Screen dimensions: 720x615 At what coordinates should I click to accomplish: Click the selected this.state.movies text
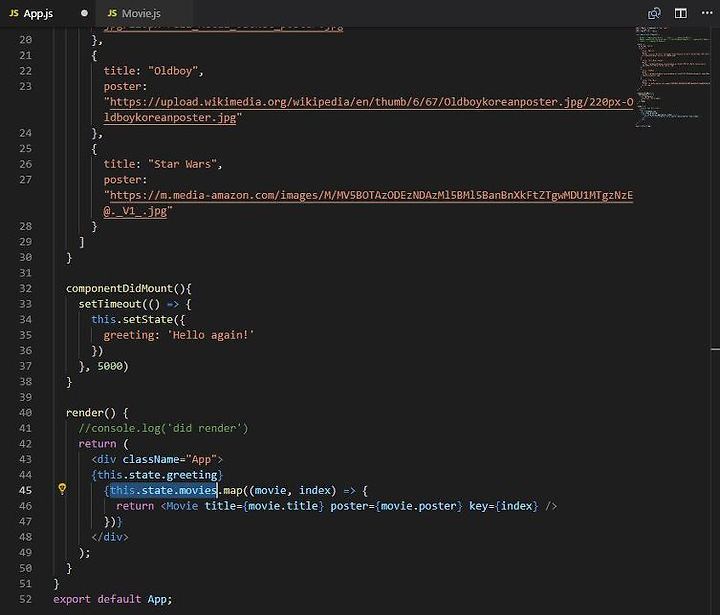pyautogui.click(x=163, y=490)
